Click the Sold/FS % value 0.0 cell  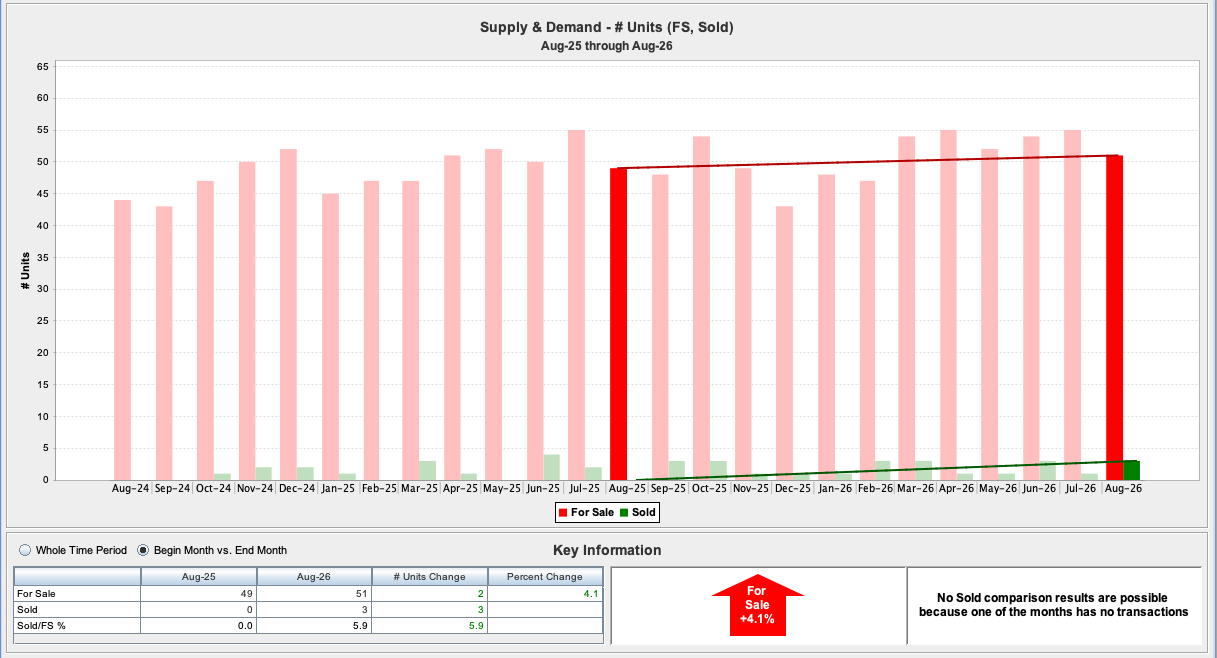[199, 625]
